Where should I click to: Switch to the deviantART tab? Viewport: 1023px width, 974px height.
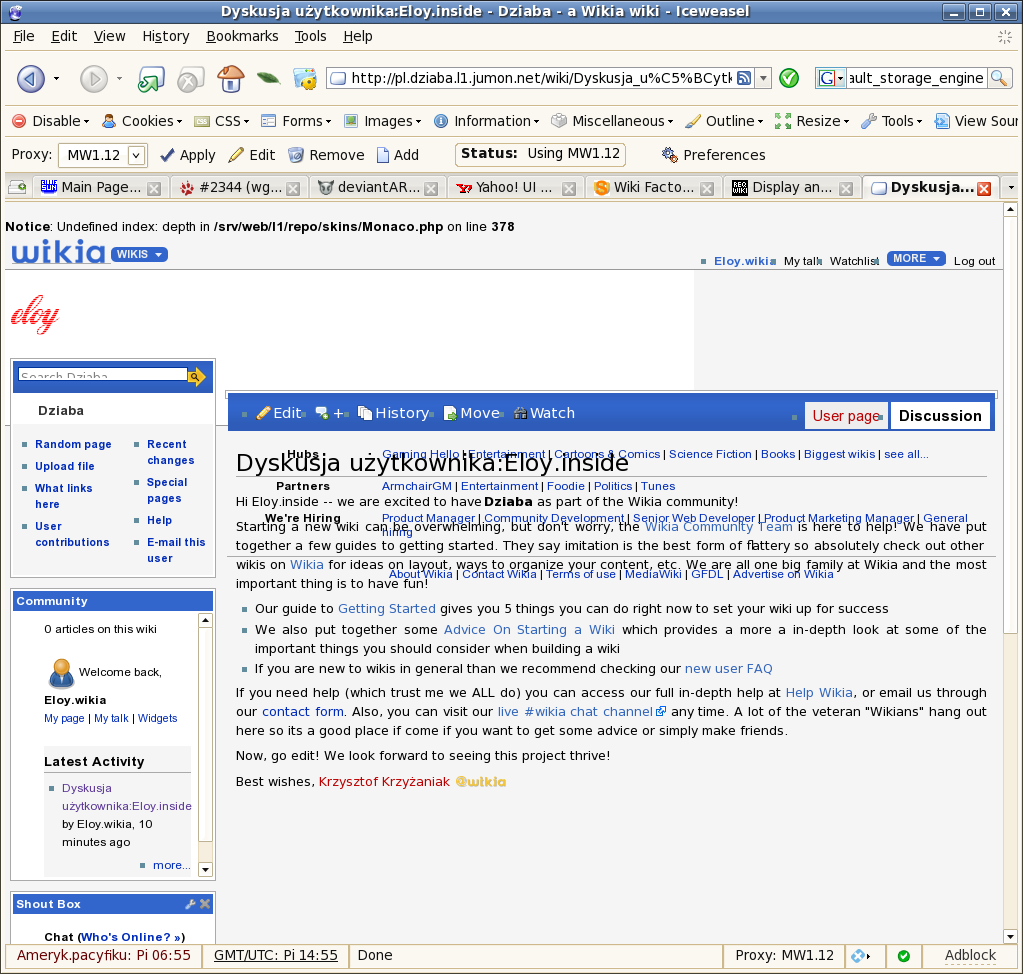pyautogui.click(x=378, y=187)
